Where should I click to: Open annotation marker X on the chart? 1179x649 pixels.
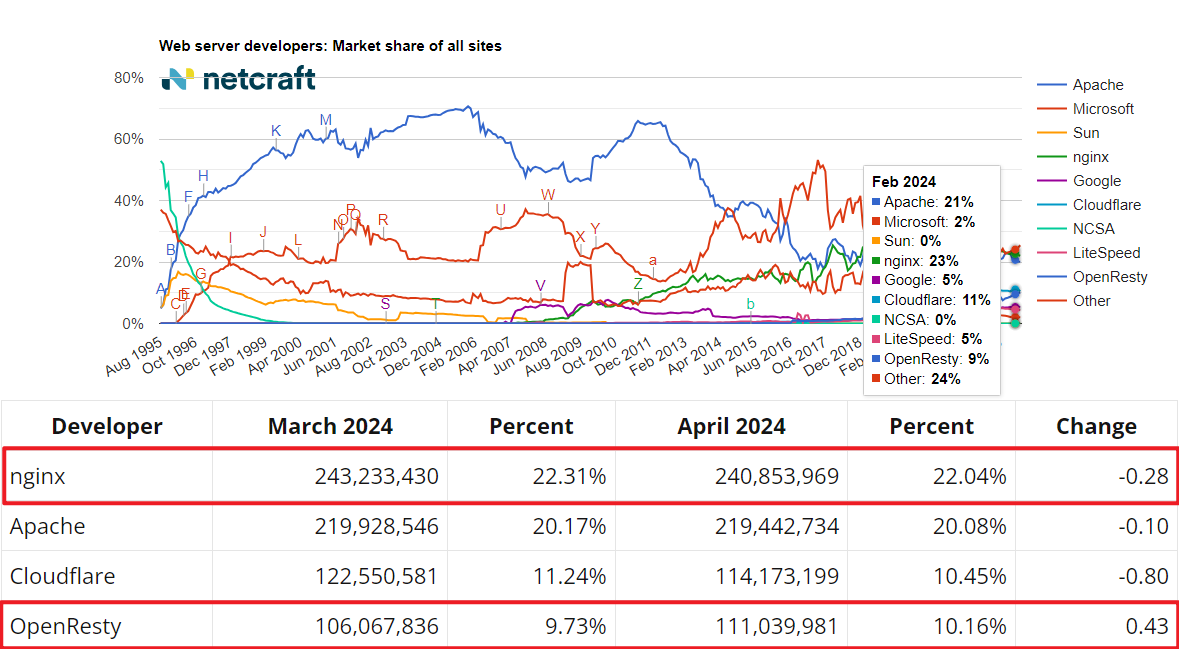580,237
